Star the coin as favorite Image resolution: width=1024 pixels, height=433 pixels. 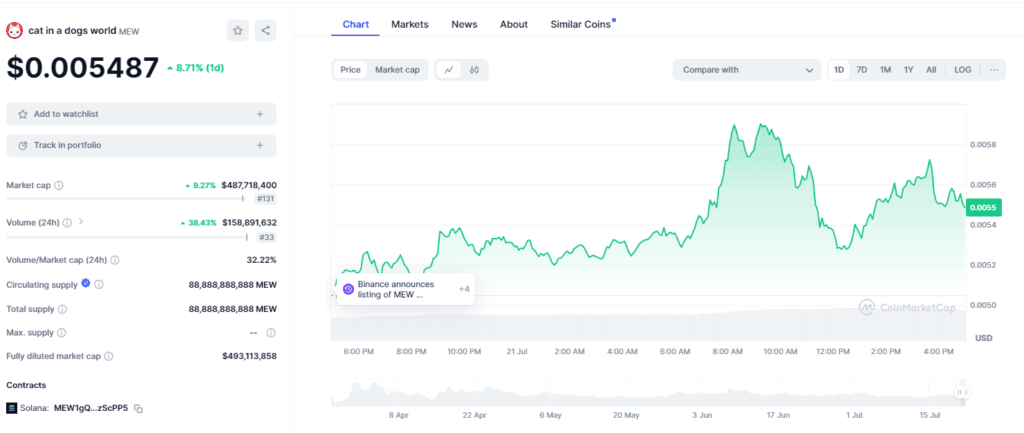238,30
